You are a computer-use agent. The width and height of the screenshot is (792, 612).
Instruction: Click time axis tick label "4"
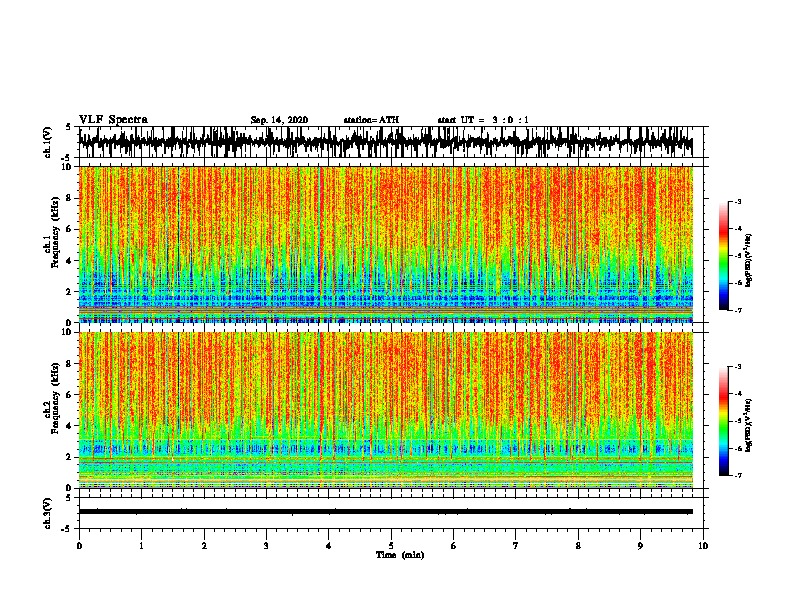click(329, 546)
